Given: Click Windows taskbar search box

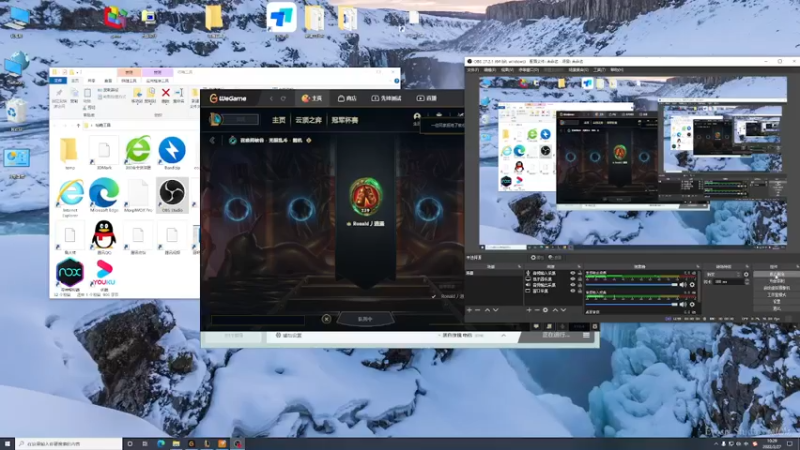Looking at the screenshot, I should click(x=69, y=444).
